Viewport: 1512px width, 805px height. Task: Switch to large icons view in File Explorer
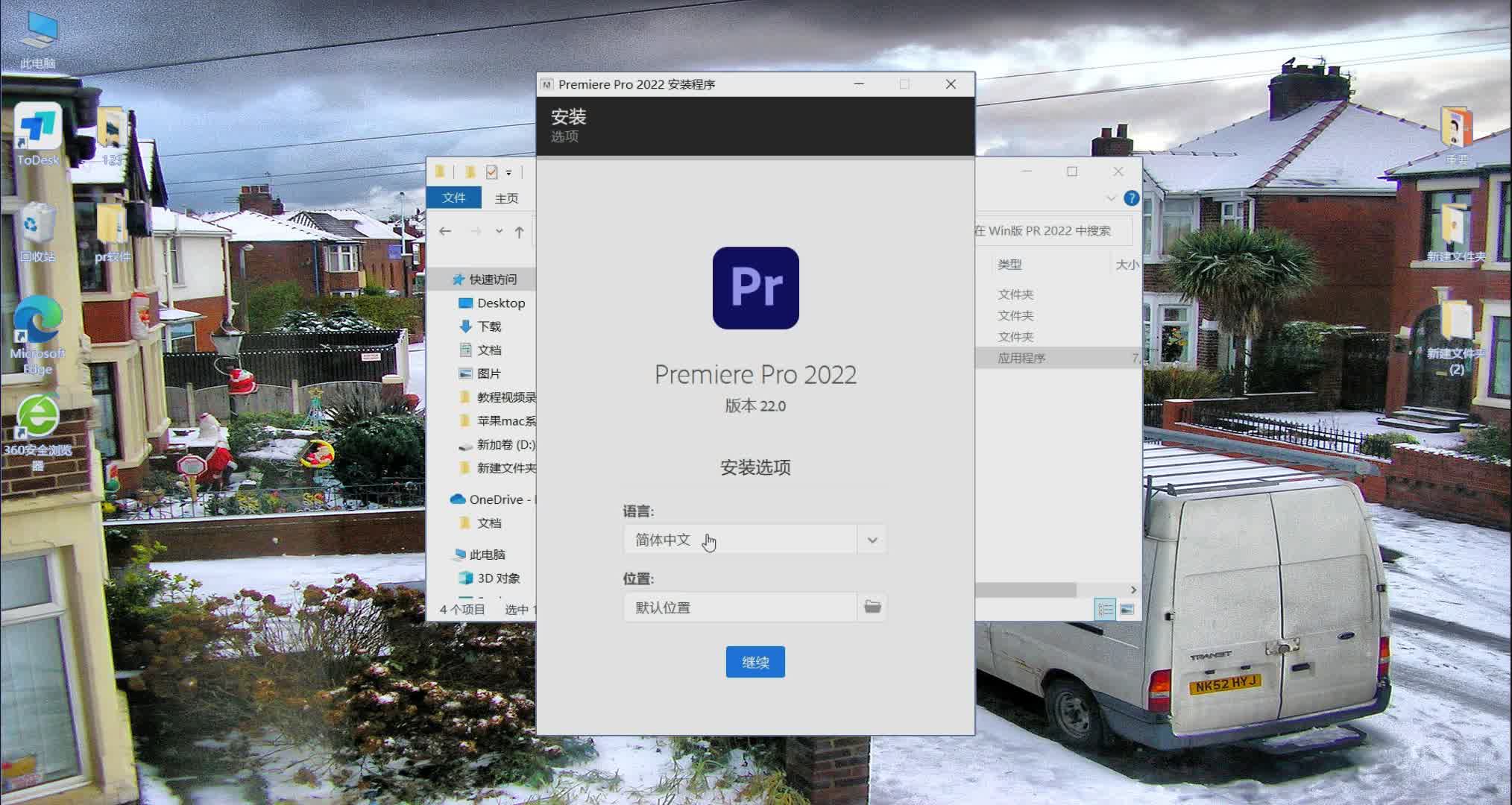pos(1127,610)
